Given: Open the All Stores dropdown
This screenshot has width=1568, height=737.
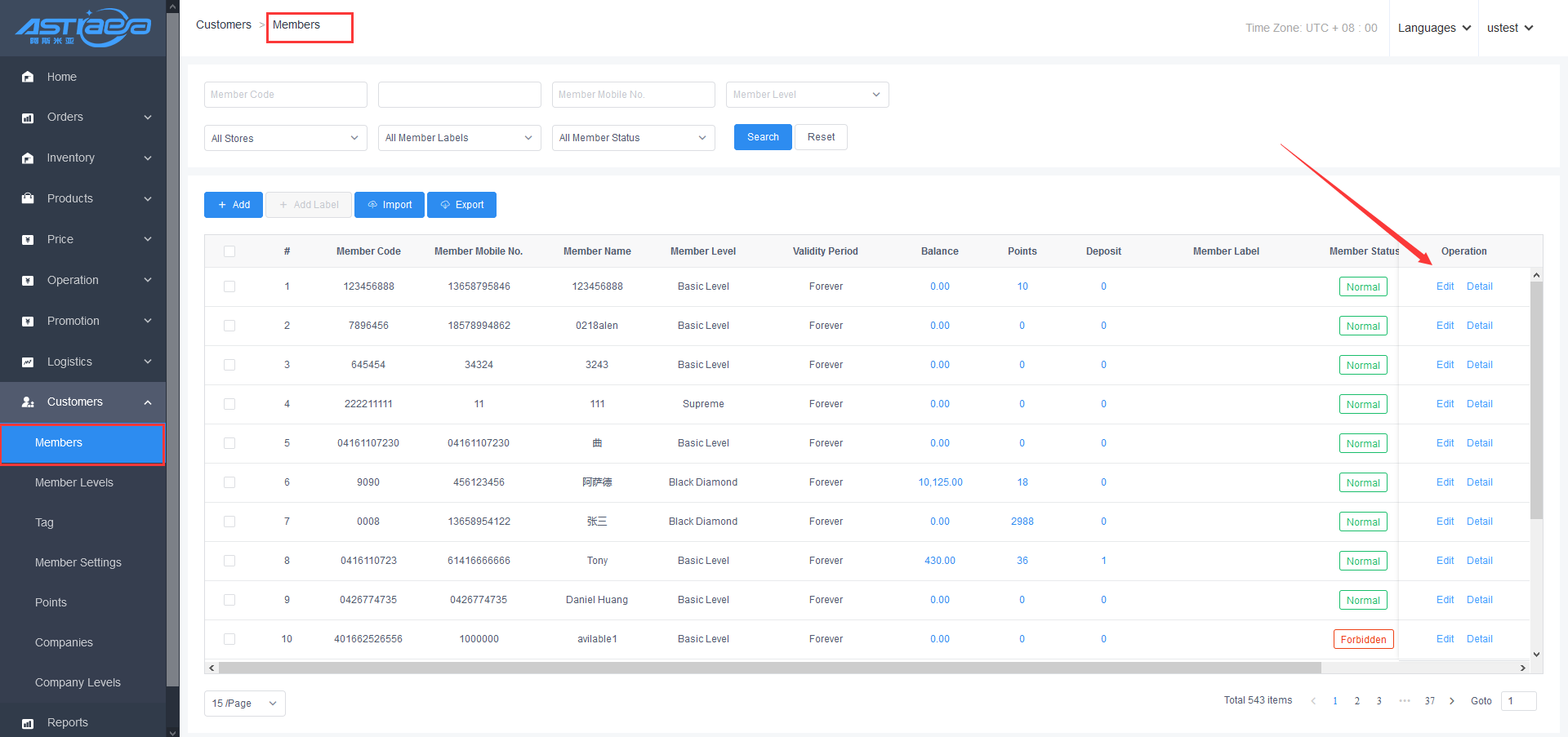Looking at the screenshot, I should [285, 138].
